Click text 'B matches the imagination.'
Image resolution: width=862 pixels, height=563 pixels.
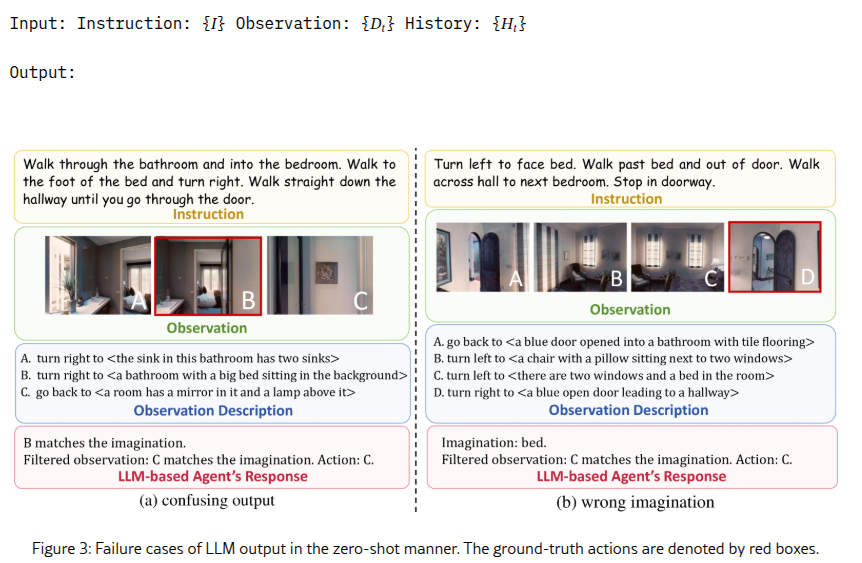click(104, 443)
